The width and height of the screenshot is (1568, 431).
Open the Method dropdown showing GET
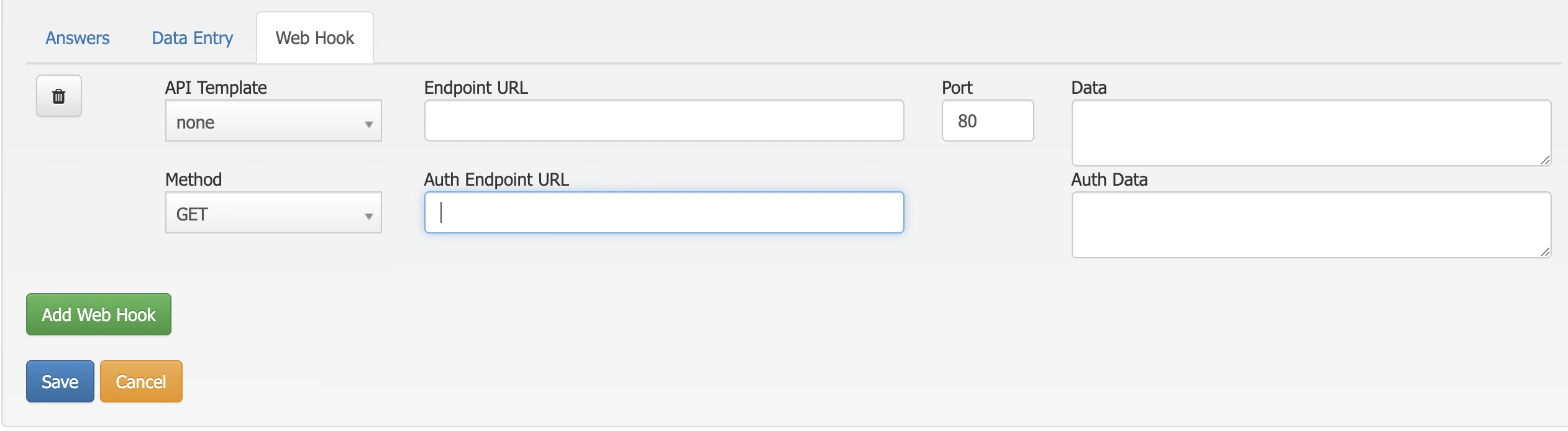coord(272,213)
